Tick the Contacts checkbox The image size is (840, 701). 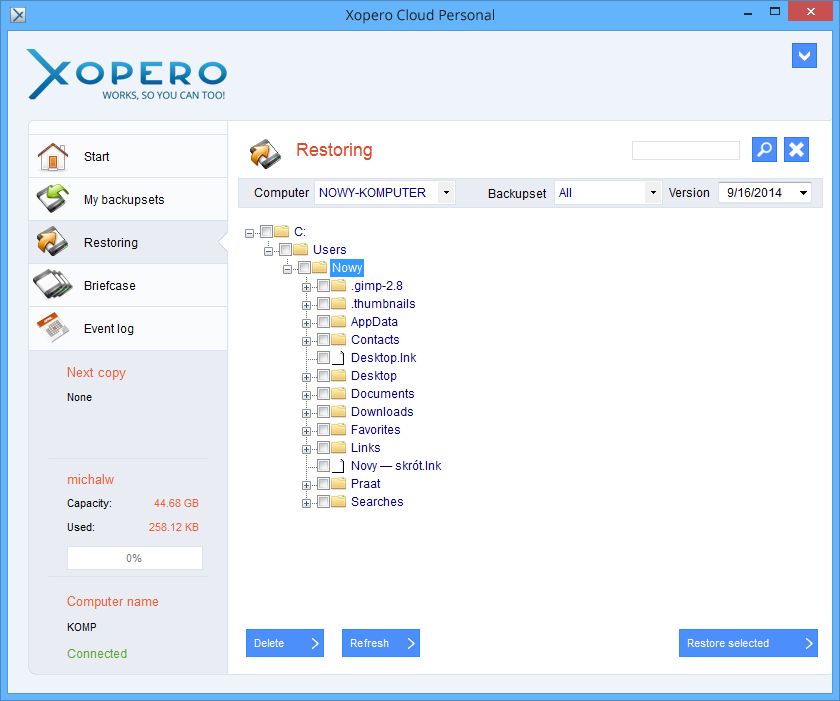324,340
